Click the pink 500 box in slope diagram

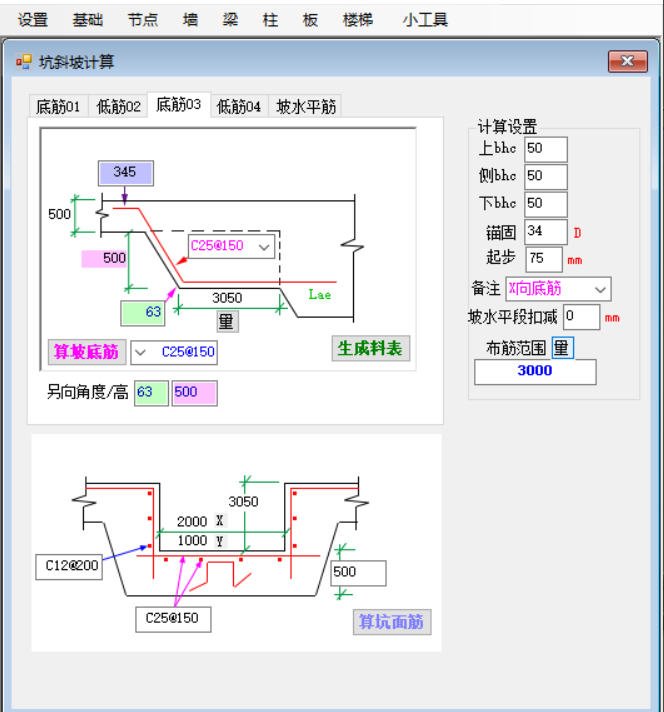point(104,258)
